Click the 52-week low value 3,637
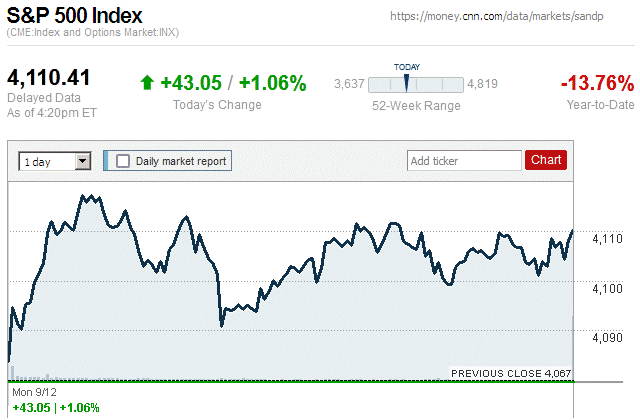 349,83
